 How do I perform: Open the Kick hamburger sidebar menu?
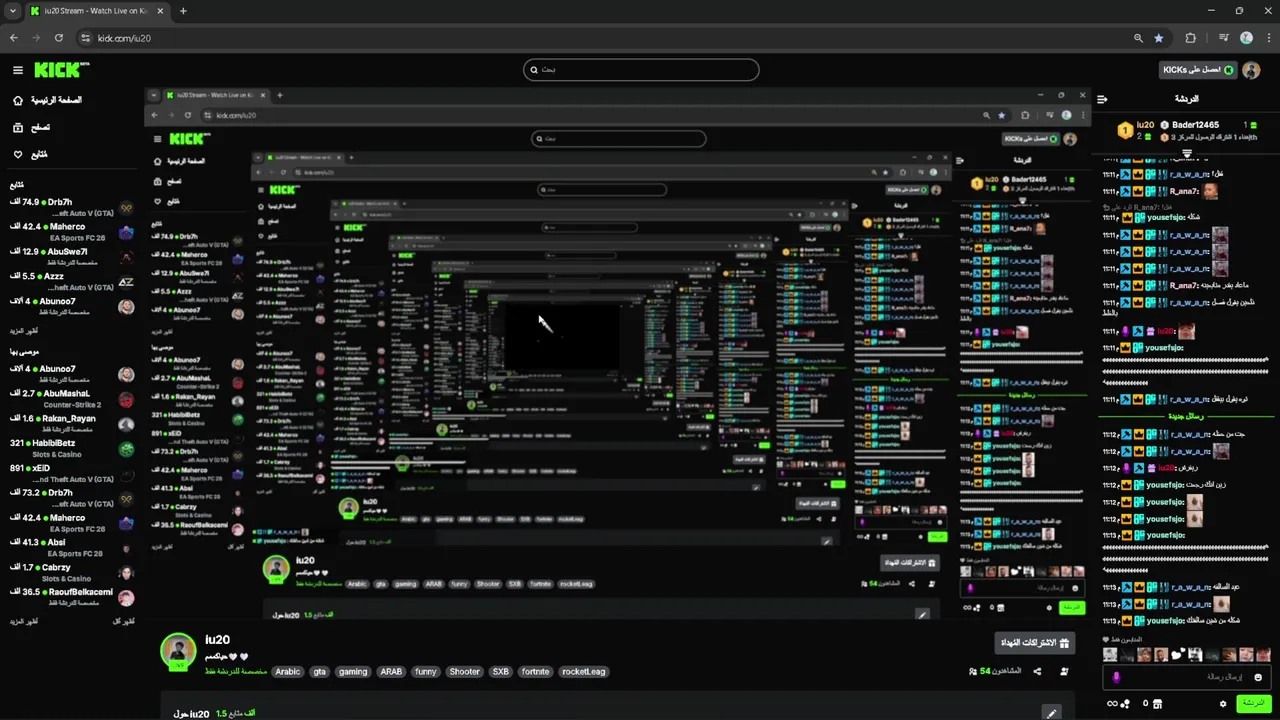[17, 70]
